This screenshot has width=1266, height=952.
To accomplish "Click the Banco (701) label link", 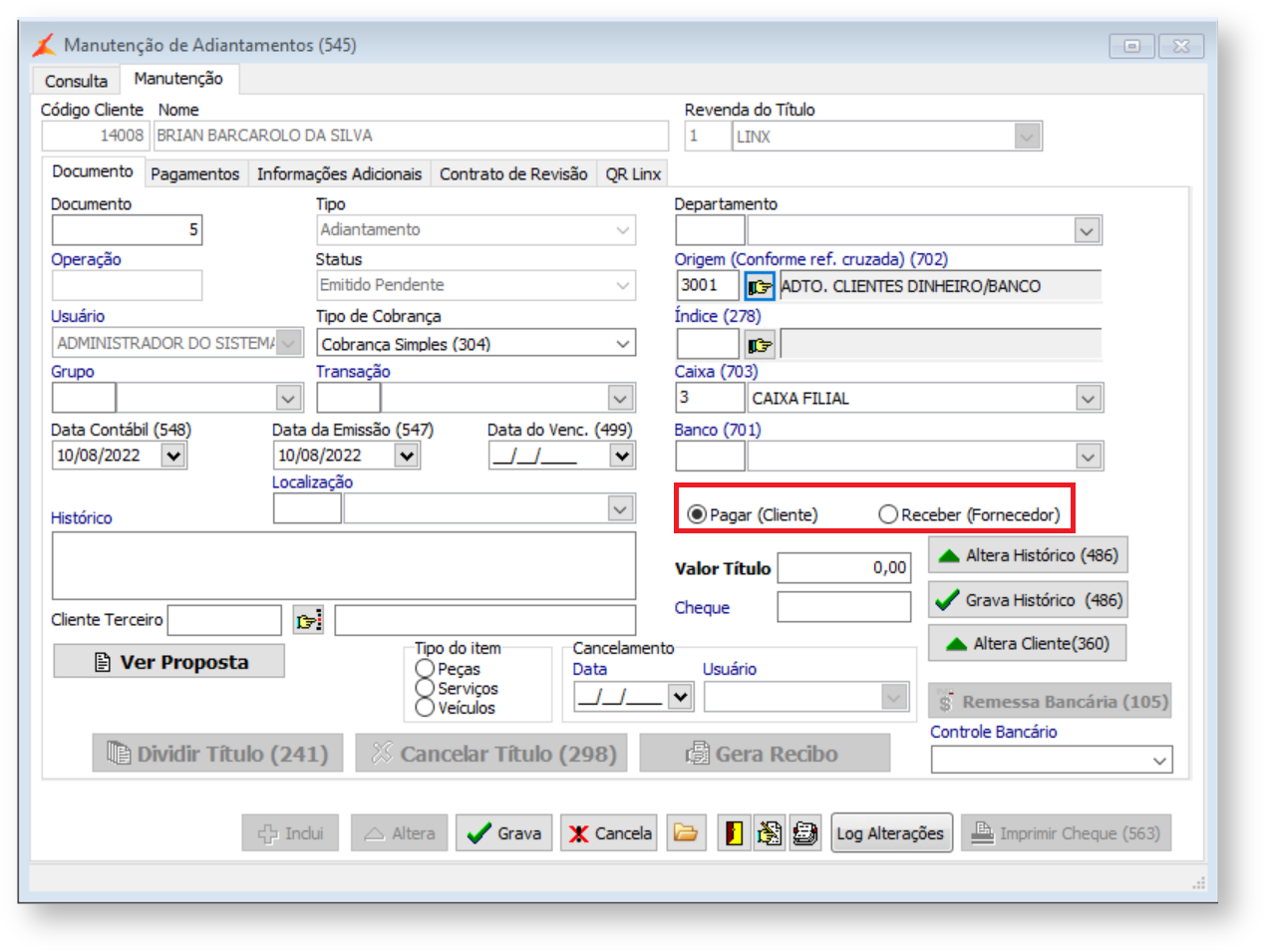I will click(x=718, y=430).
